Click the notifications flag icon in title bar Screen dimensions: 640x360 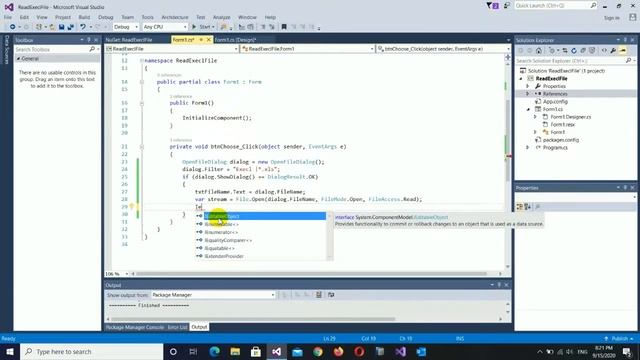pos(492,6)
